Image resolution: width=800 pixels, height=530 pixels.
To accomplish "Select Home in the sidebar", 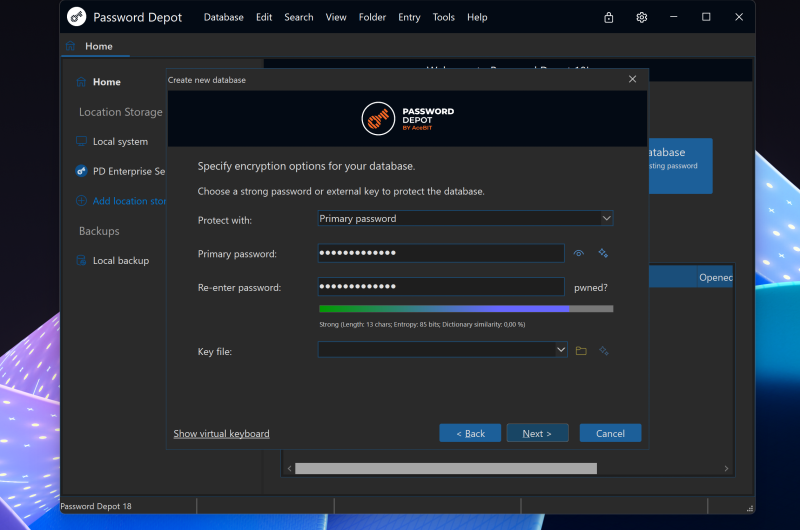I will (107, 82).
